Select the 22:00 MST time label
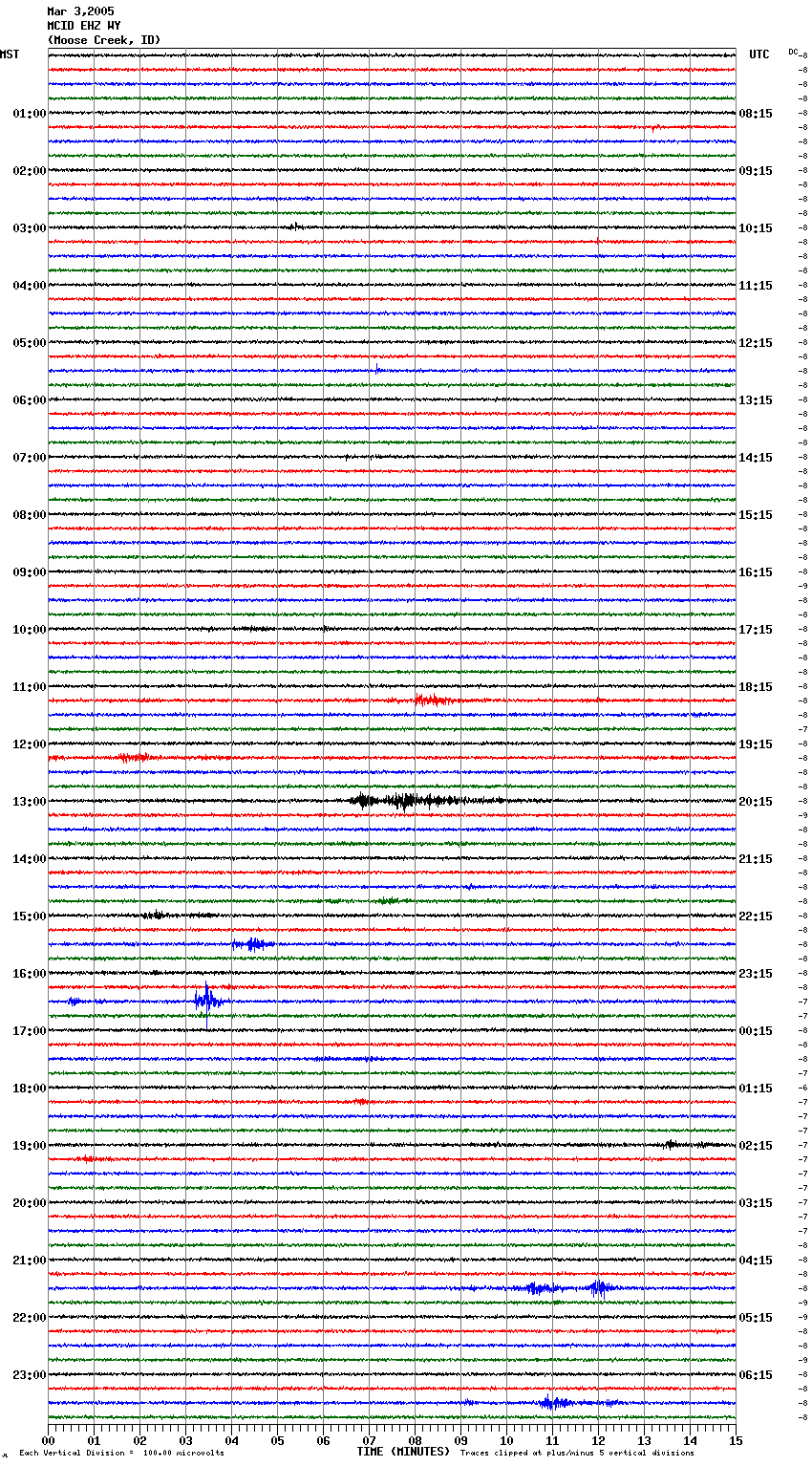The height and width of the screenshot is (1466, 812). [x=30, y=1318]
